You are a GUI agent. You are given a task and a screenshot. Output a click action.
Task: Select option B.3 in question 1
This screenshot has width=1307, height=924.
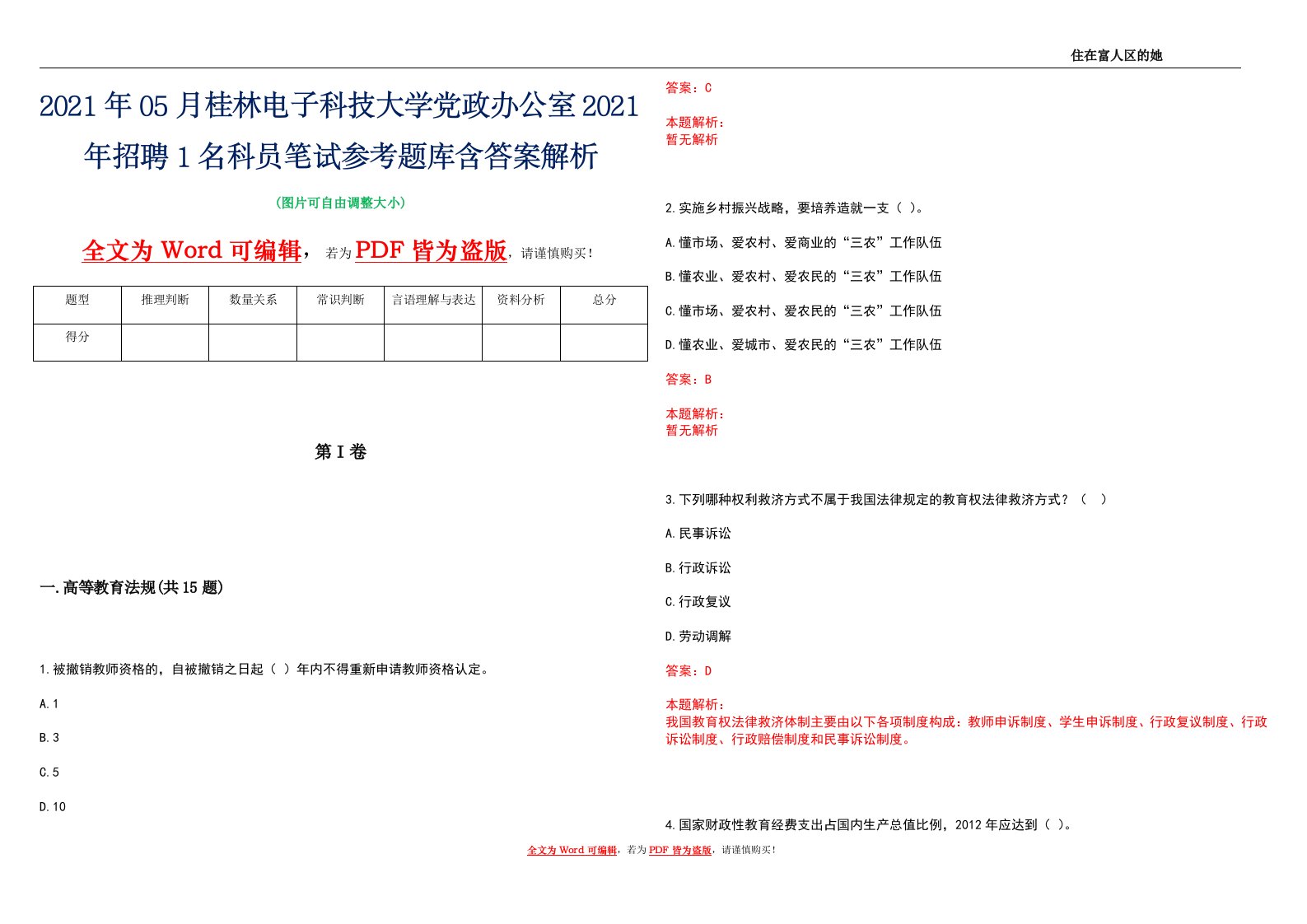pyautogui.click(x=49, y=738)
